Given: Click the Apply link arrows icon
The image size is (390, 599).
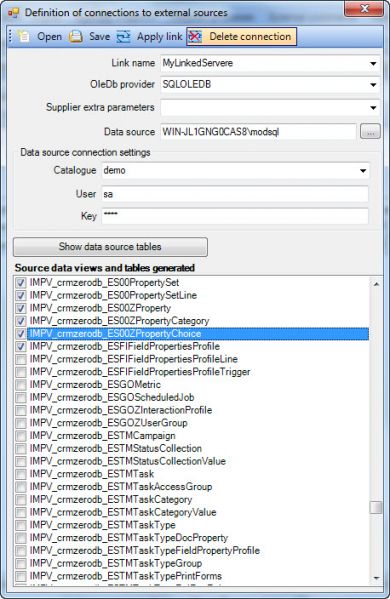Looking at the screenshot, I should [123, 37].
